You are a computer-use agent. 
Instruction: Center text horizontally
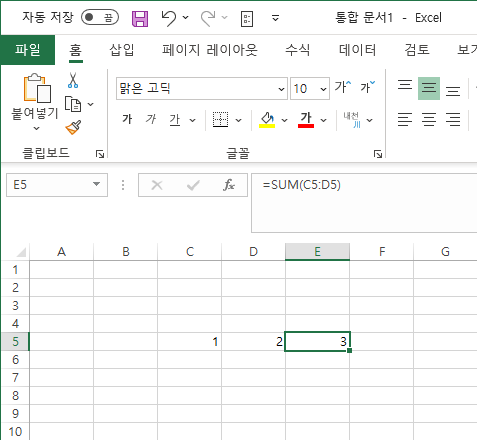429,119
